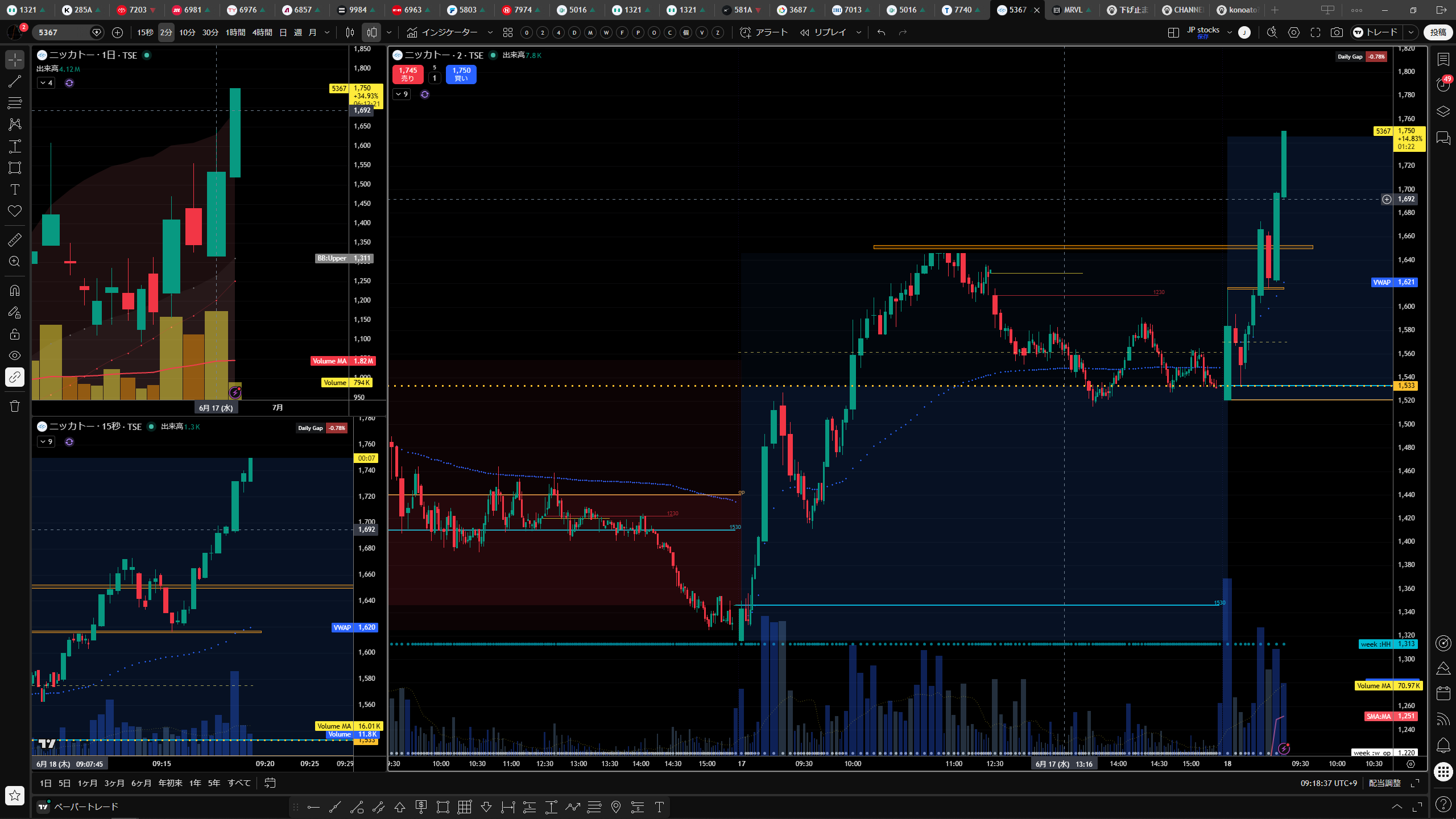1456x819 pixels.
Task: Activate the ruler measure tool
Action: tap(15, 240)
